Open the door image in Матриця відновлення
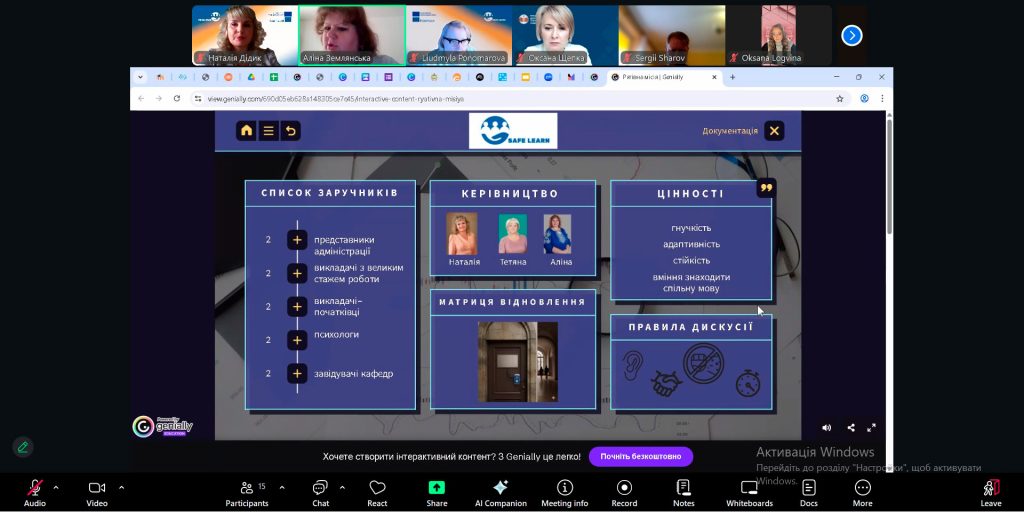The width and height of the screenshot is (1024, 512). 518,361
